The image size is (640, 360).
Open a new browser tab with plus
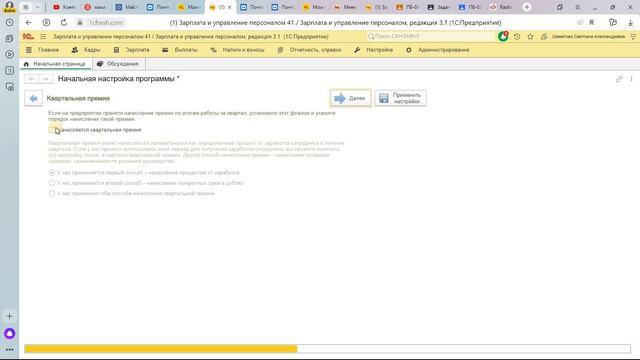[527, 7]
